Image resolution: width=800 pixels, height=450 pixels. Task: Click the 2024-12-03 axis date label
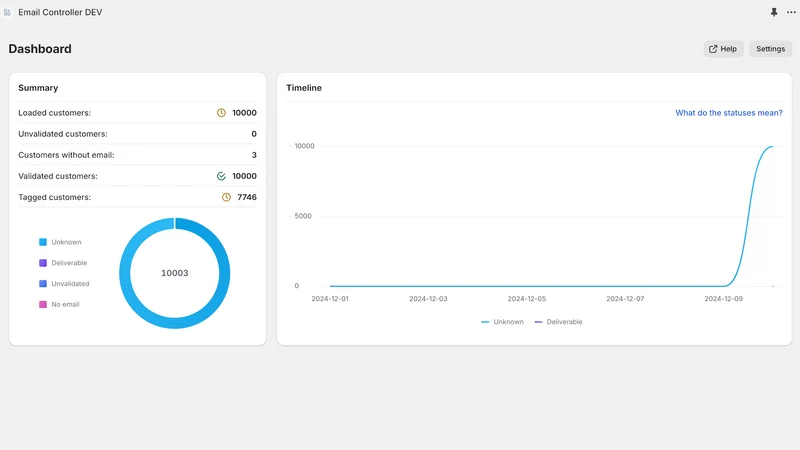428,299
